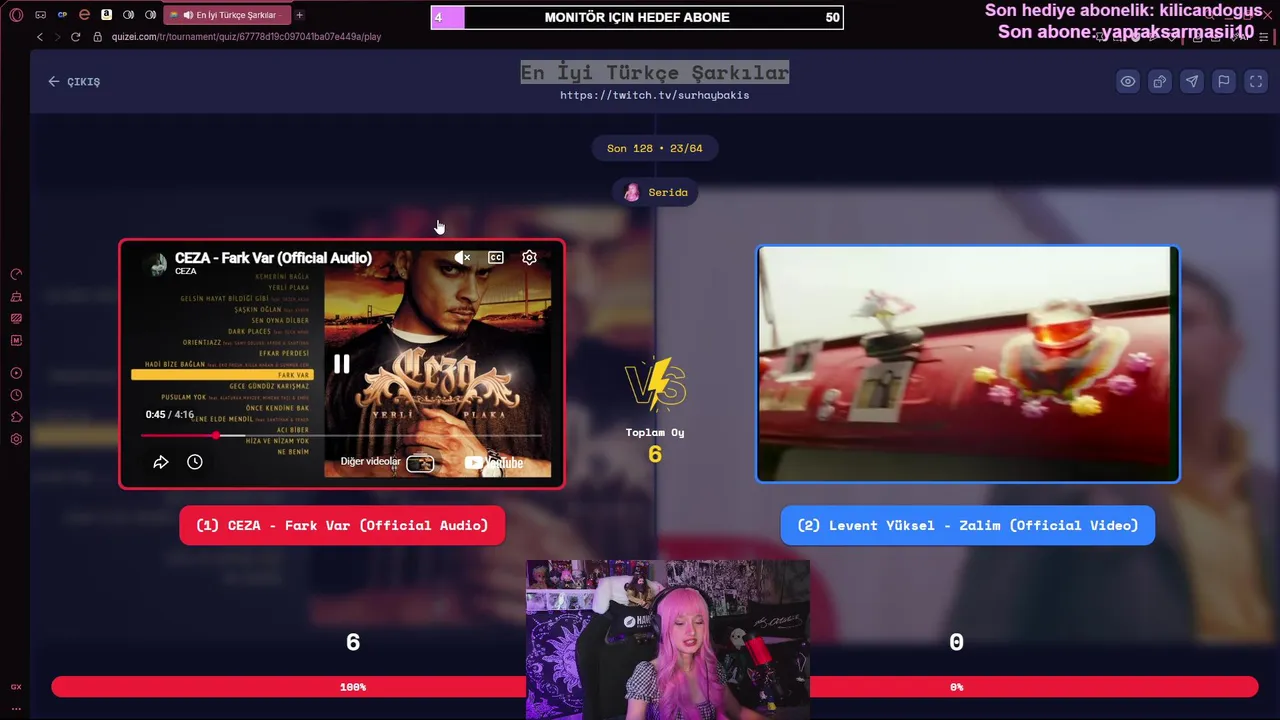Open sidebar GX Cleaner icon
The height and width of the screenshot is (720, 1280).
pos(16,297)
